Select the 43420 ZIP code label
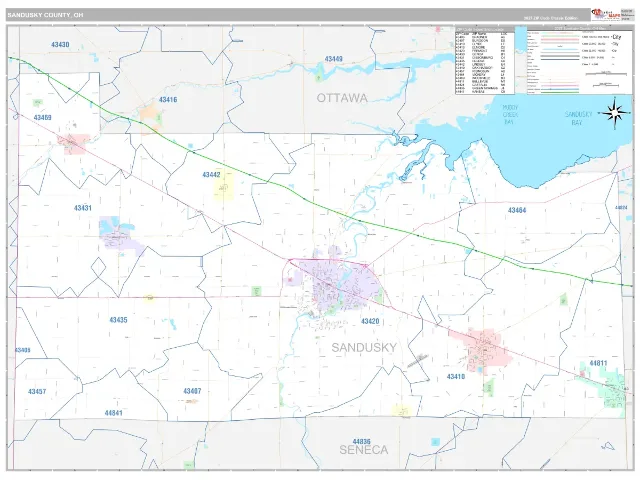This screenshot has height=480, width=640. coord(370,322)
